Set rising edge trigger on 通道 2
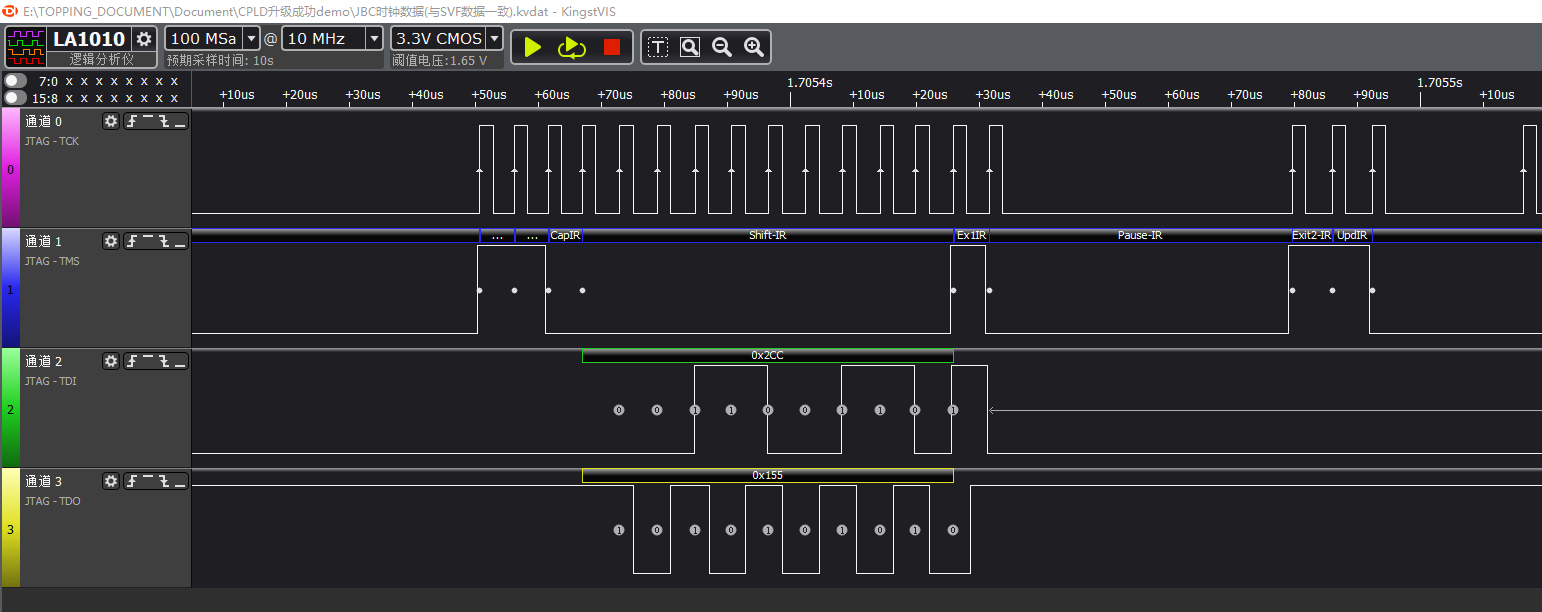This screenshot has width=1542, height=612. click(132, 361)
